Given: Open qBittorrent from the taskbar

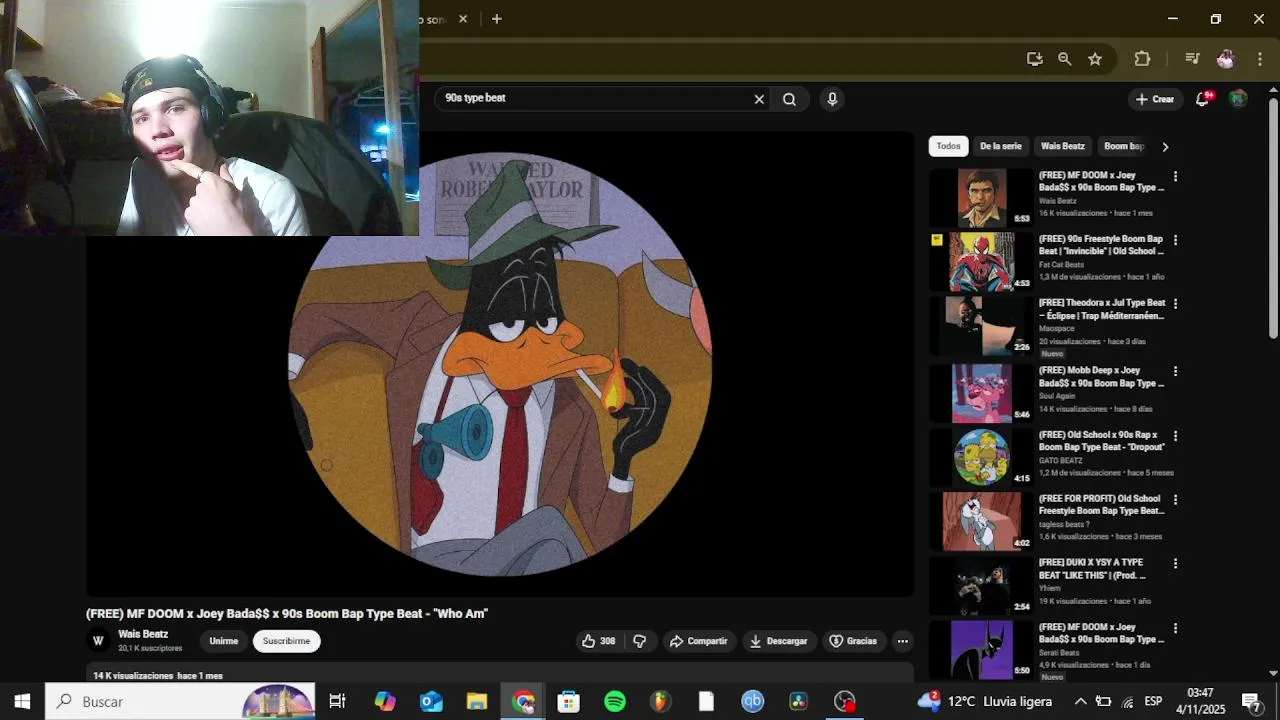Looking at the screenshot, I should point(752,701).
